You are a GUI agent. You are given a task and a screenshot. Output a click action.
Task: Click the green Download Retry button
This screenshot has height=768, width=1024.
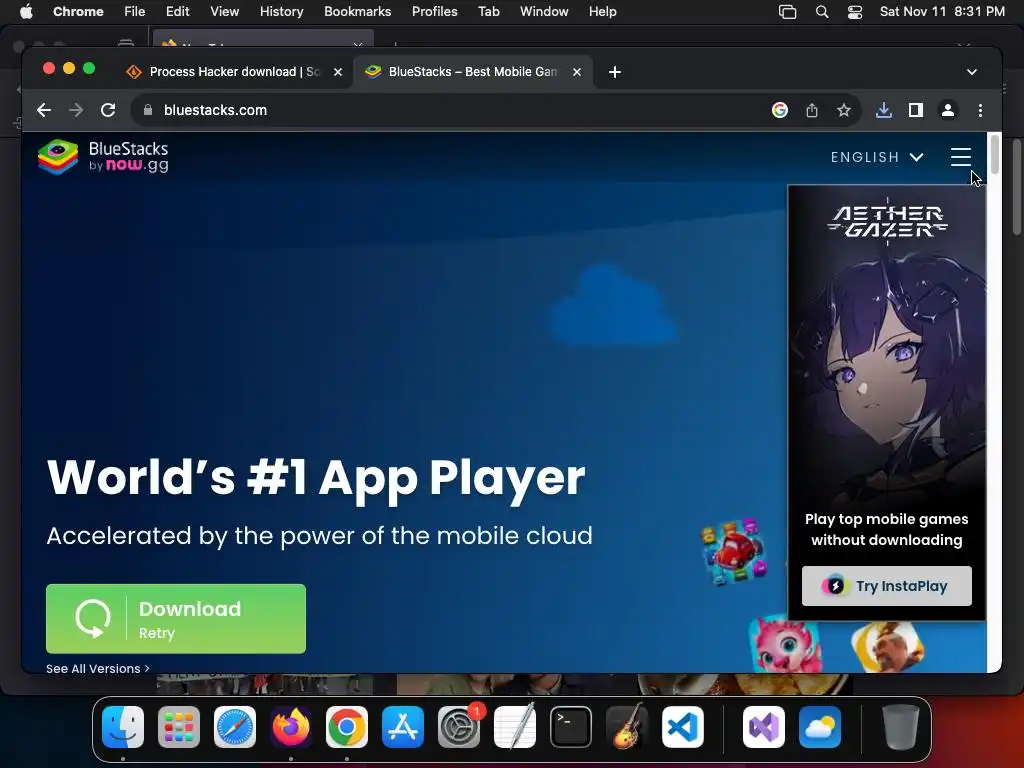click(176, 618)
